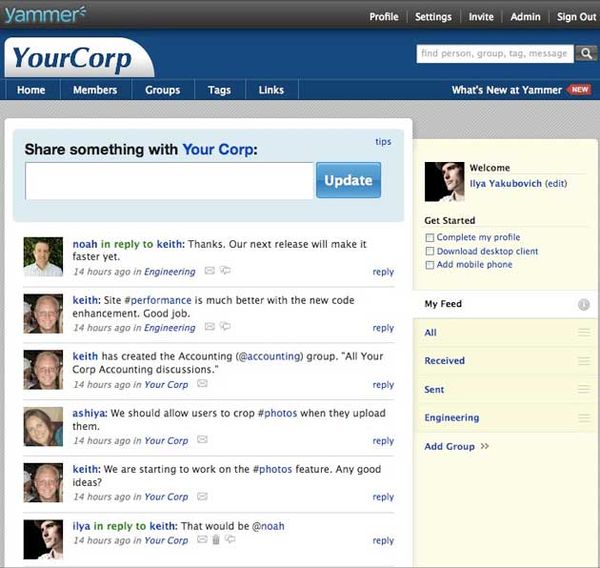The width and height of the screenshot is (600, 568).
Task: Click reply on keith's #performance post
Action: (x=383, y=328)
